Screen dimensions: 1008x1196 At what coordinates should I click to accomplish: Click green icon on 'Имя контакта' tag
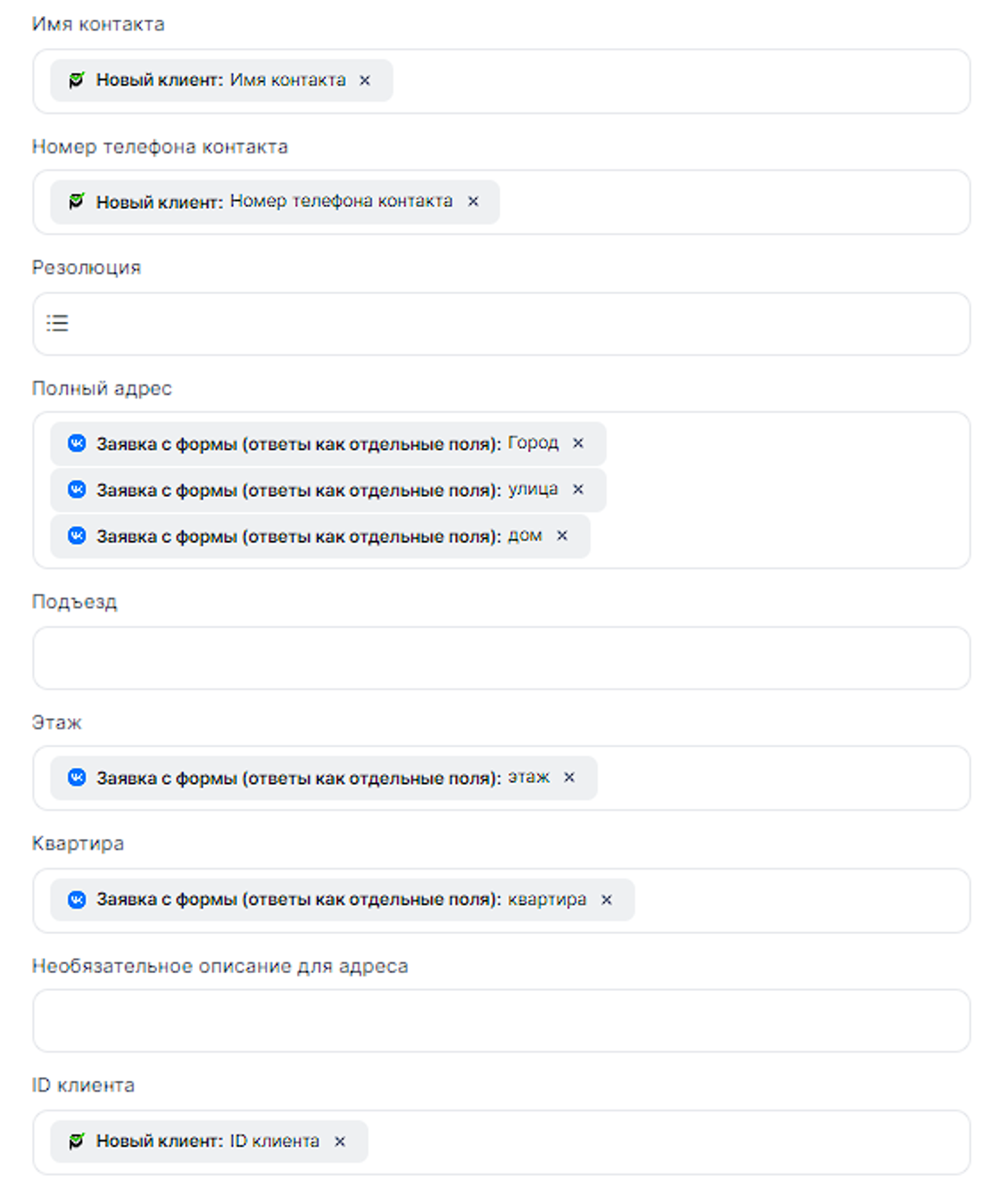(x=78, y=80)
